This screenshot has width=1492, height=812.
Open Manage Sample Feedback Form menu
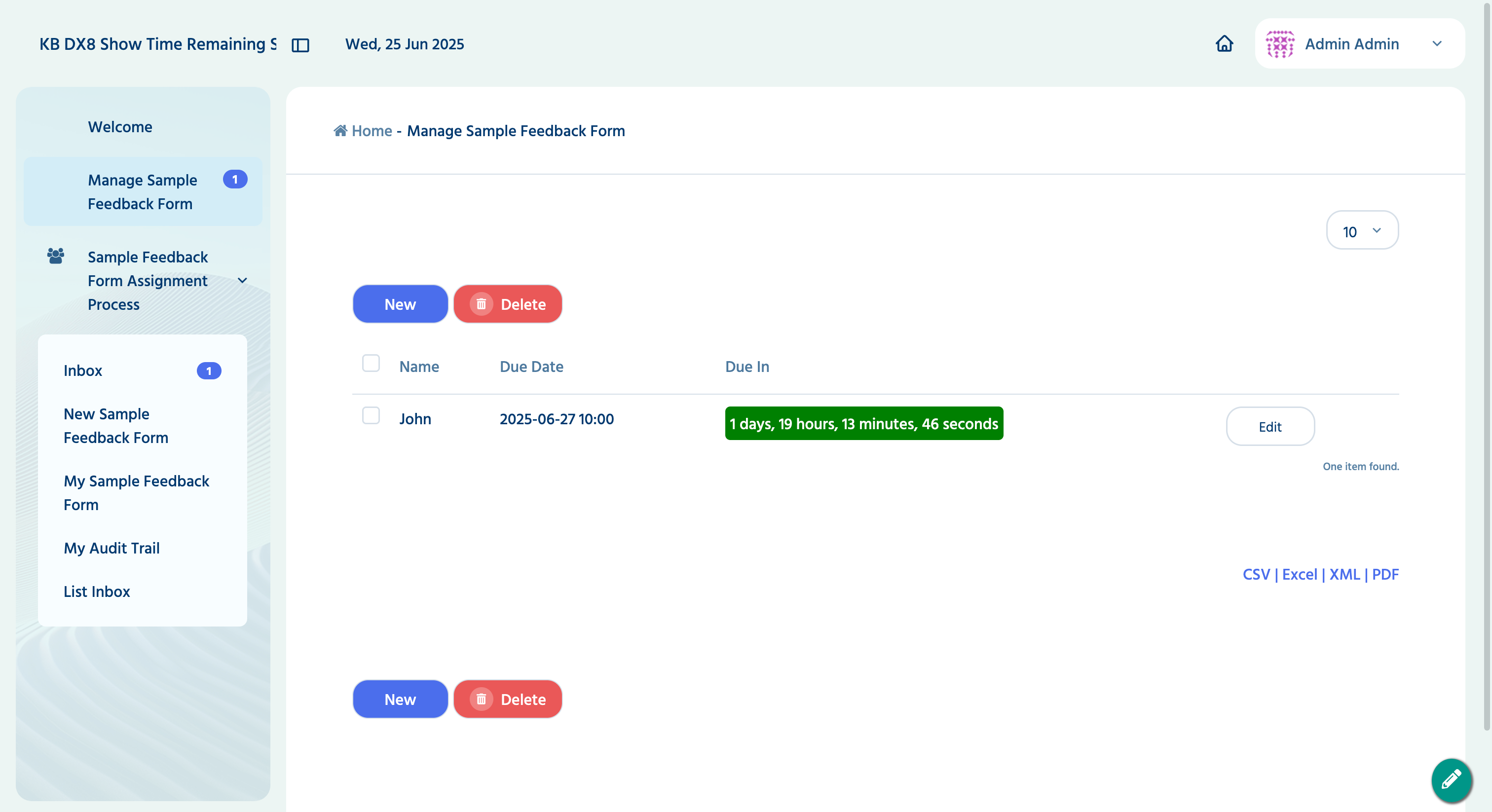tap(143, 192)
